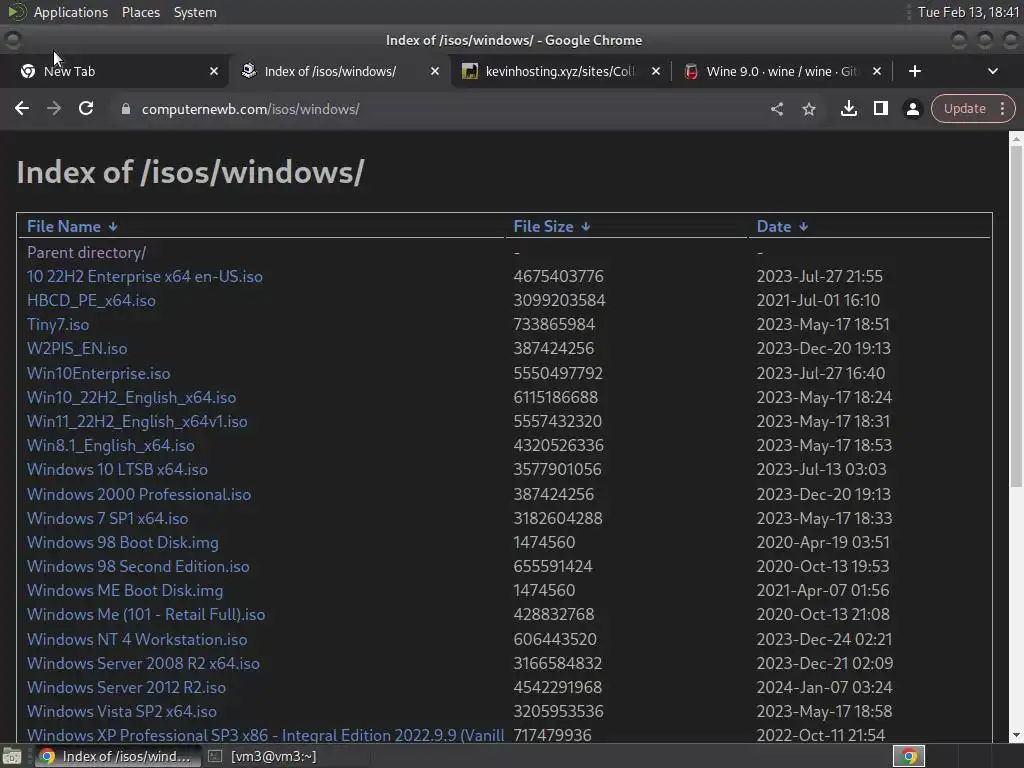Click the date 2024-Jan-07 03:24

pyautogui.click(x=824, y=688)
